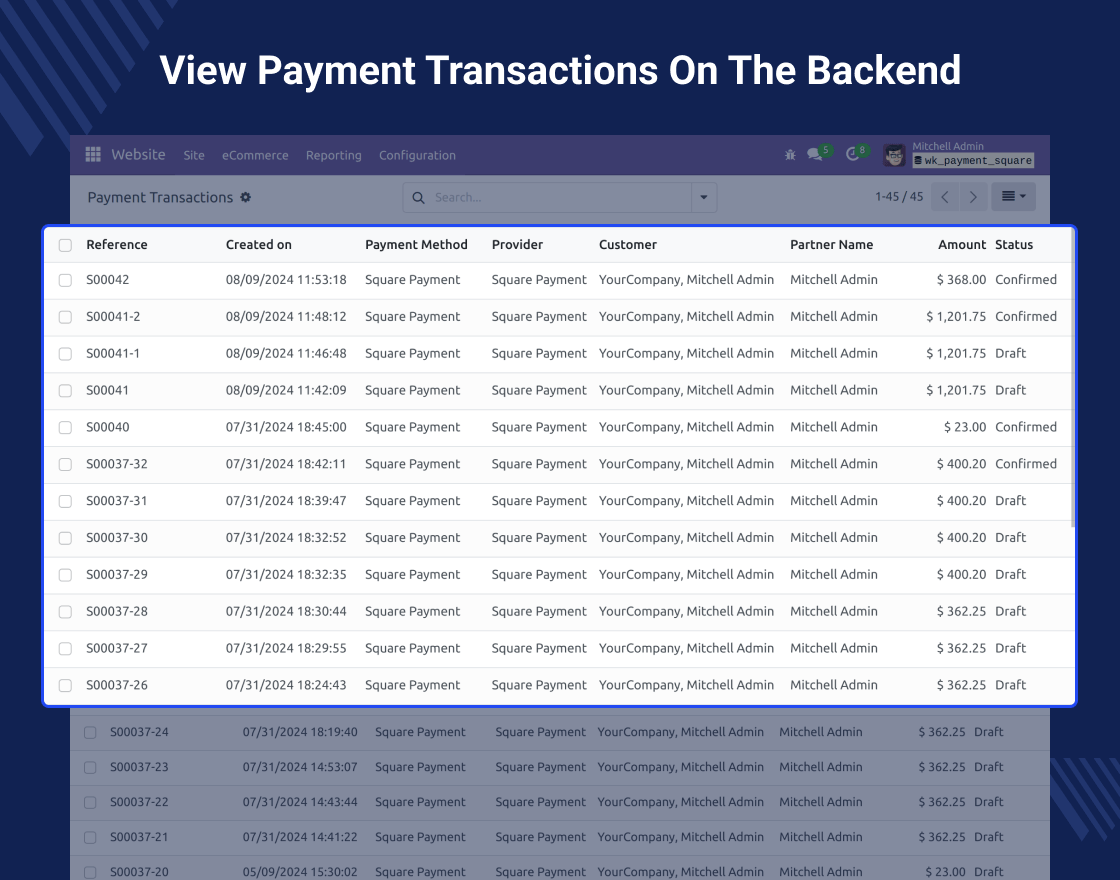Check the S00037-28 row checkbox

click(65, 611)
